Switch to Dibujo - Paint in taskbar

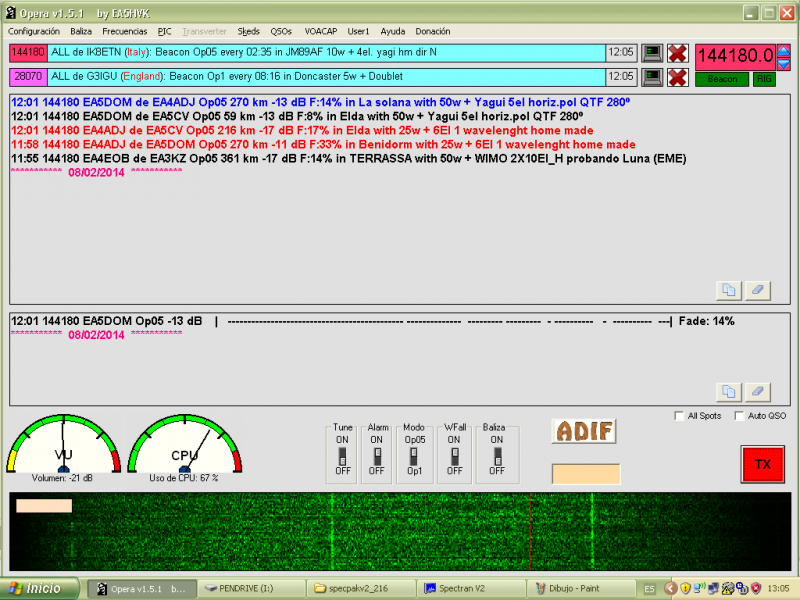click(581, 589)
